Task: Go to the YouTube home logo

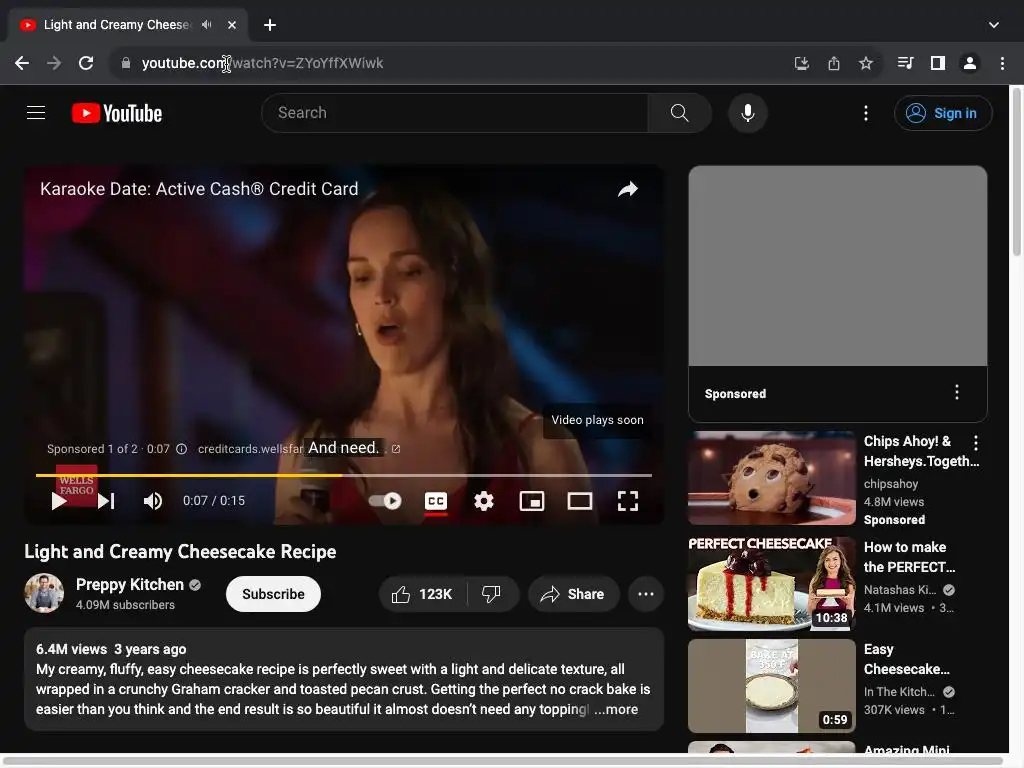Action: pos(117,113)
